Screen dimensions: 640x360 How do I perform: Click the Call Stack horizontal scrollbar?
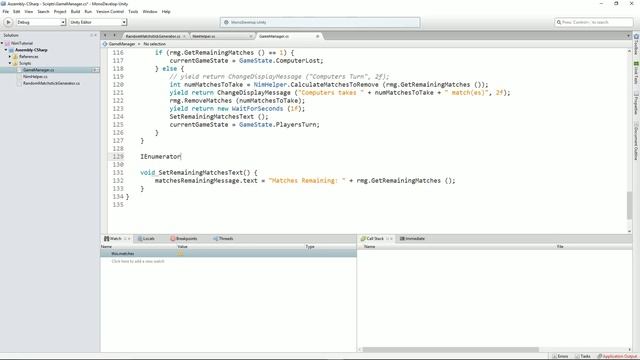click(451, 349)
